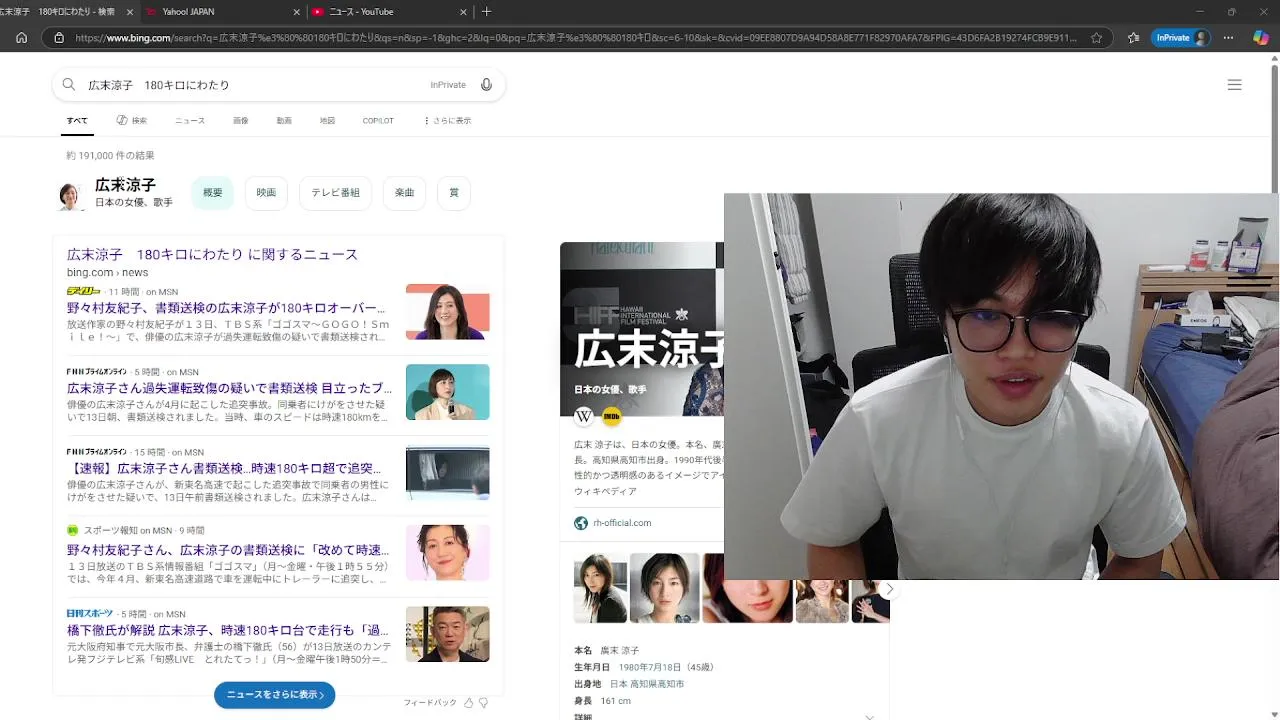Expand knowledge panel details with the chevron
Screen dimensions: 1280x720
[869, 716]
